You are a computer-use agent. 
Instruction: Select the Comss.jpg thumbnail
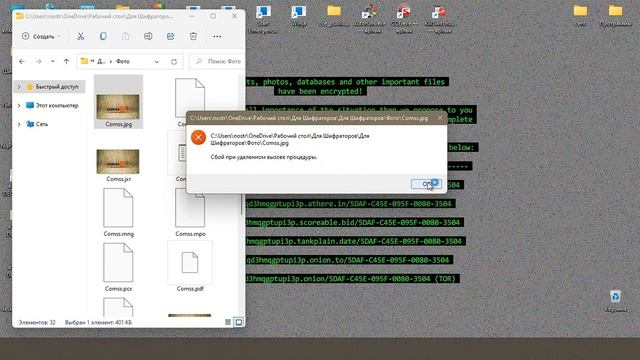[118, 106]
